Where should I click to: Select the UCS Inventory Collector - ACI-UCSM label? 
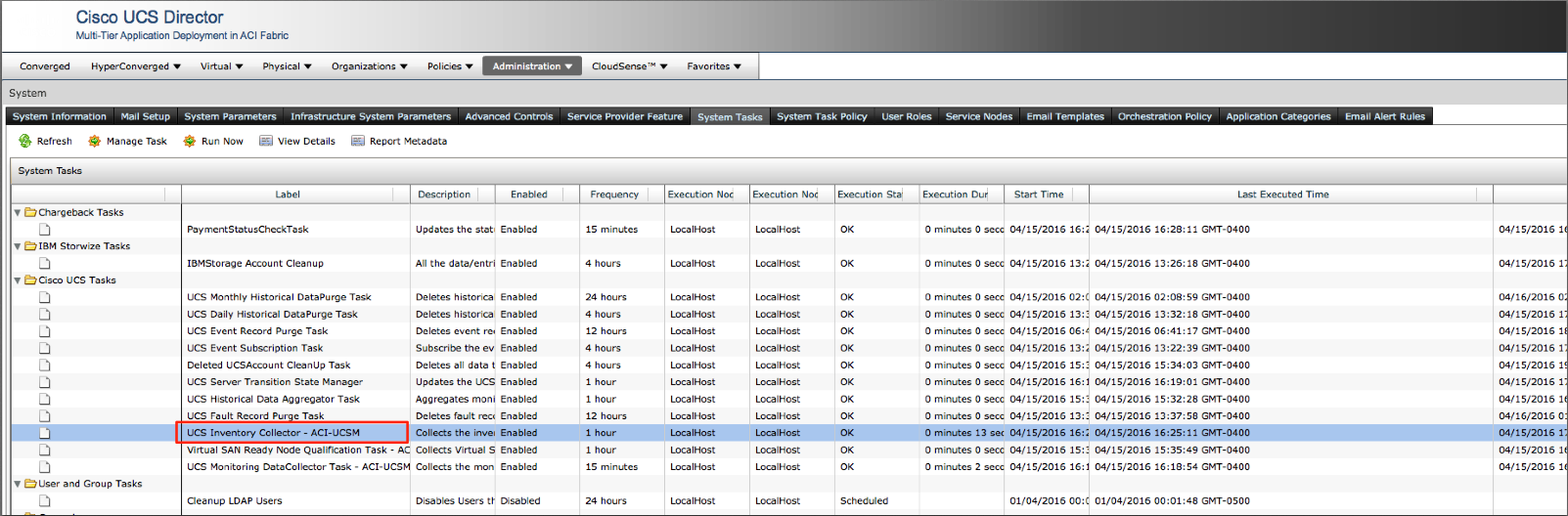pyautogui.click(x=274, y=433)
